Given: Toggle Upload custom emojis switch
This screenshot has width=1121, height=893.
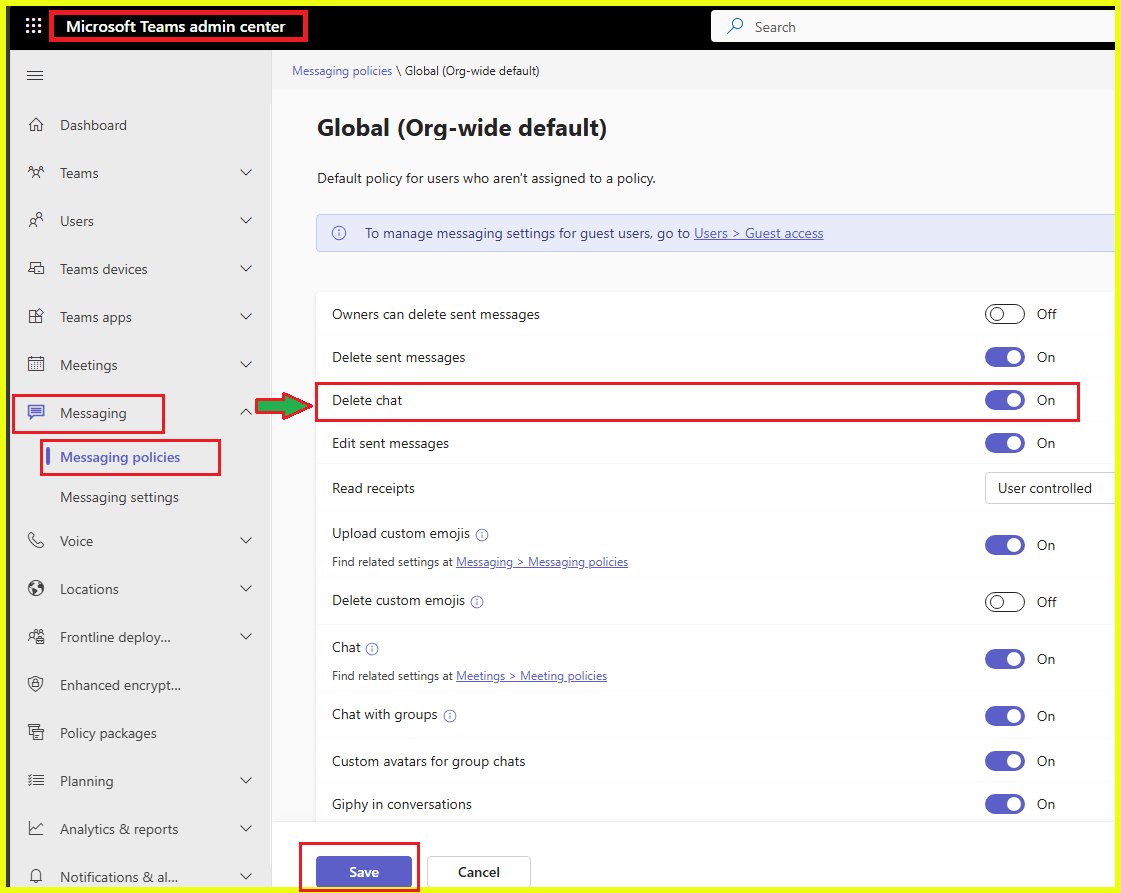Looking at the screenshot, I should [x=1004, y=545].
